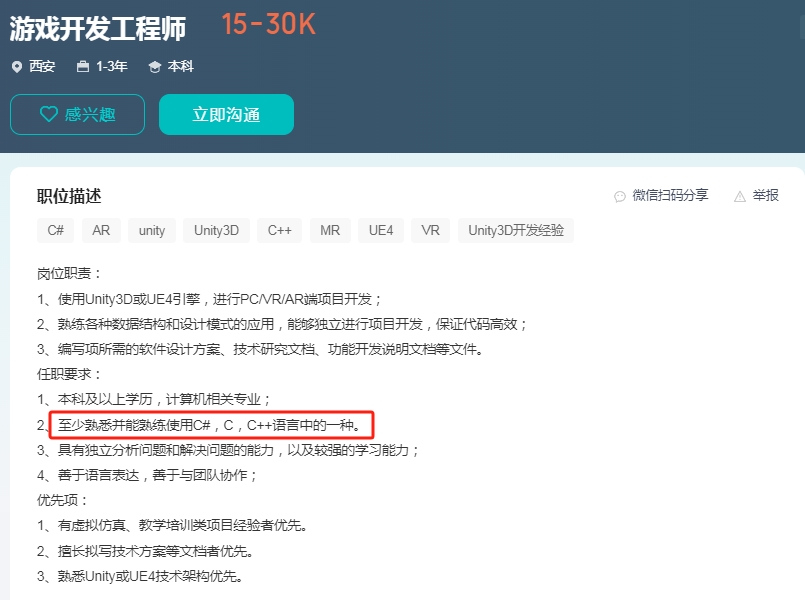
Task: Click the 职位描述 heading
Action: click(69, 196)
